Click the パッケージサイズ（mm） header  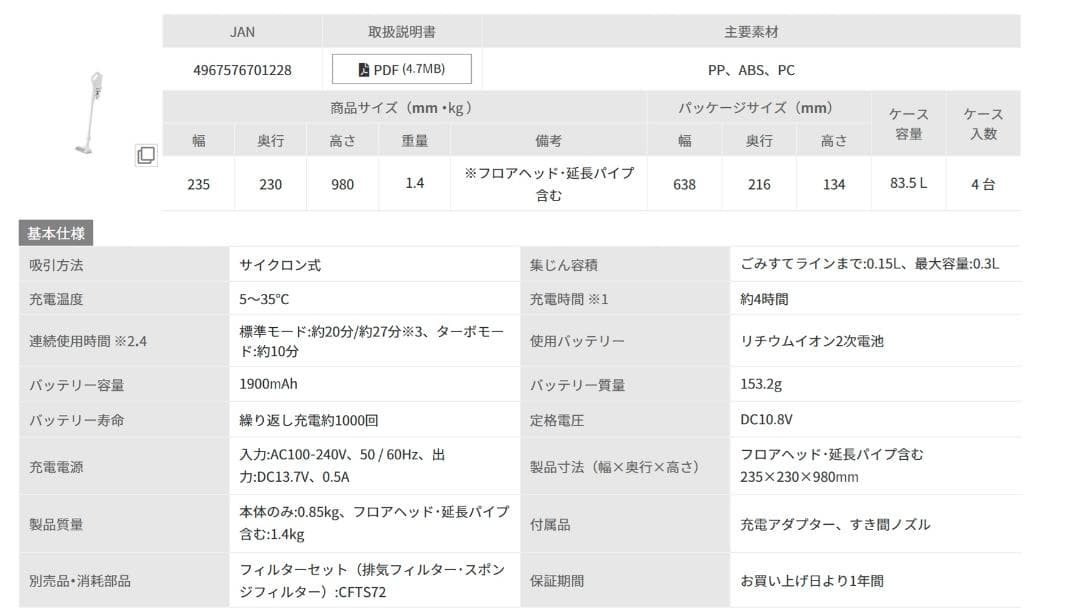pyautogui.click(x=756, y=108)
